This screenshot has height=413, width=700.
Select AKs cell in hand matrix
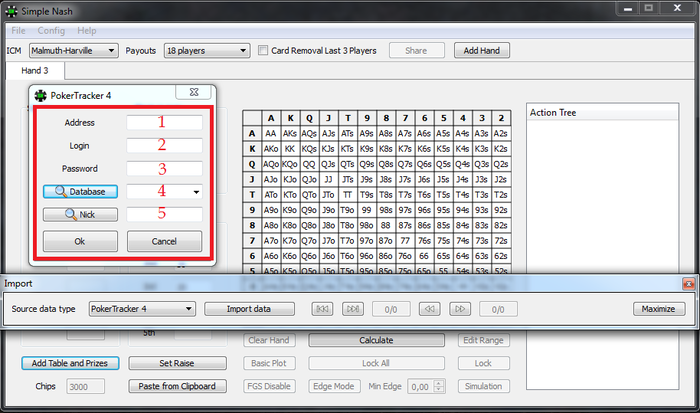290,133
